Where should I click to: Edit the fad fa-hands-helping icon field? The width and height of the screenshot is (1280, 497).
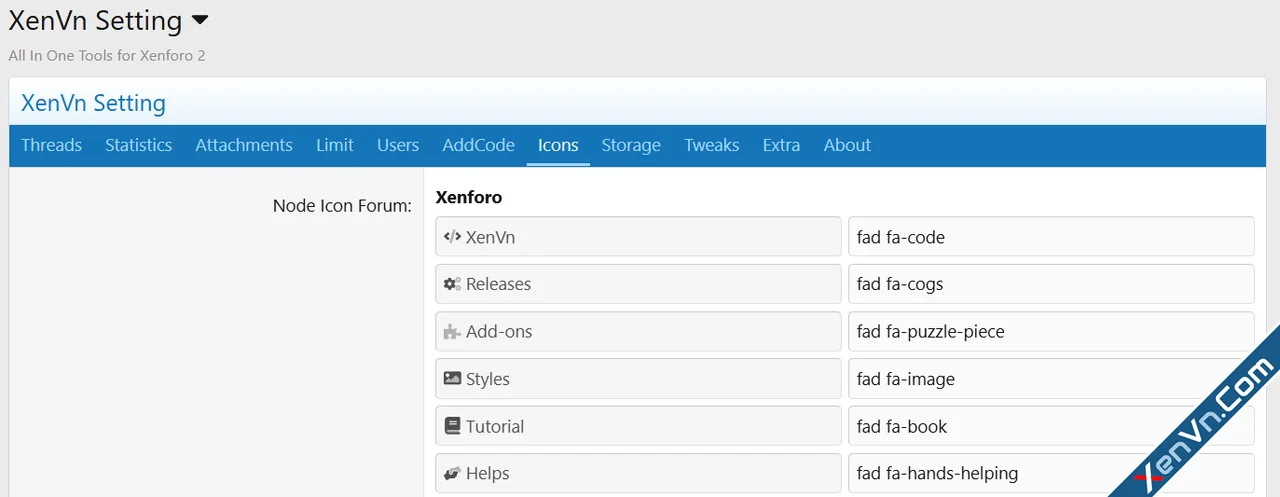(1051, 474)
